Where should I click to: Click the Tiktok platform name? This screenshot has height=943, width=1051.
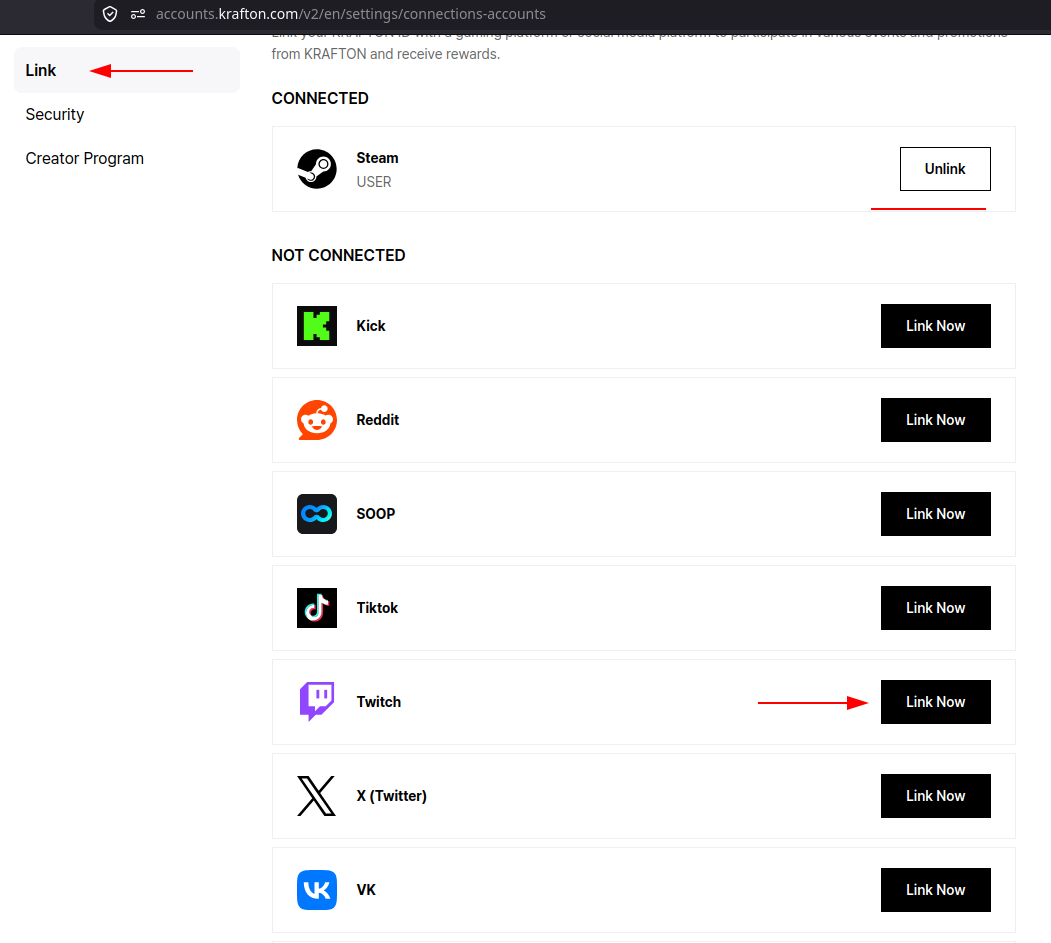coord(377,608)
